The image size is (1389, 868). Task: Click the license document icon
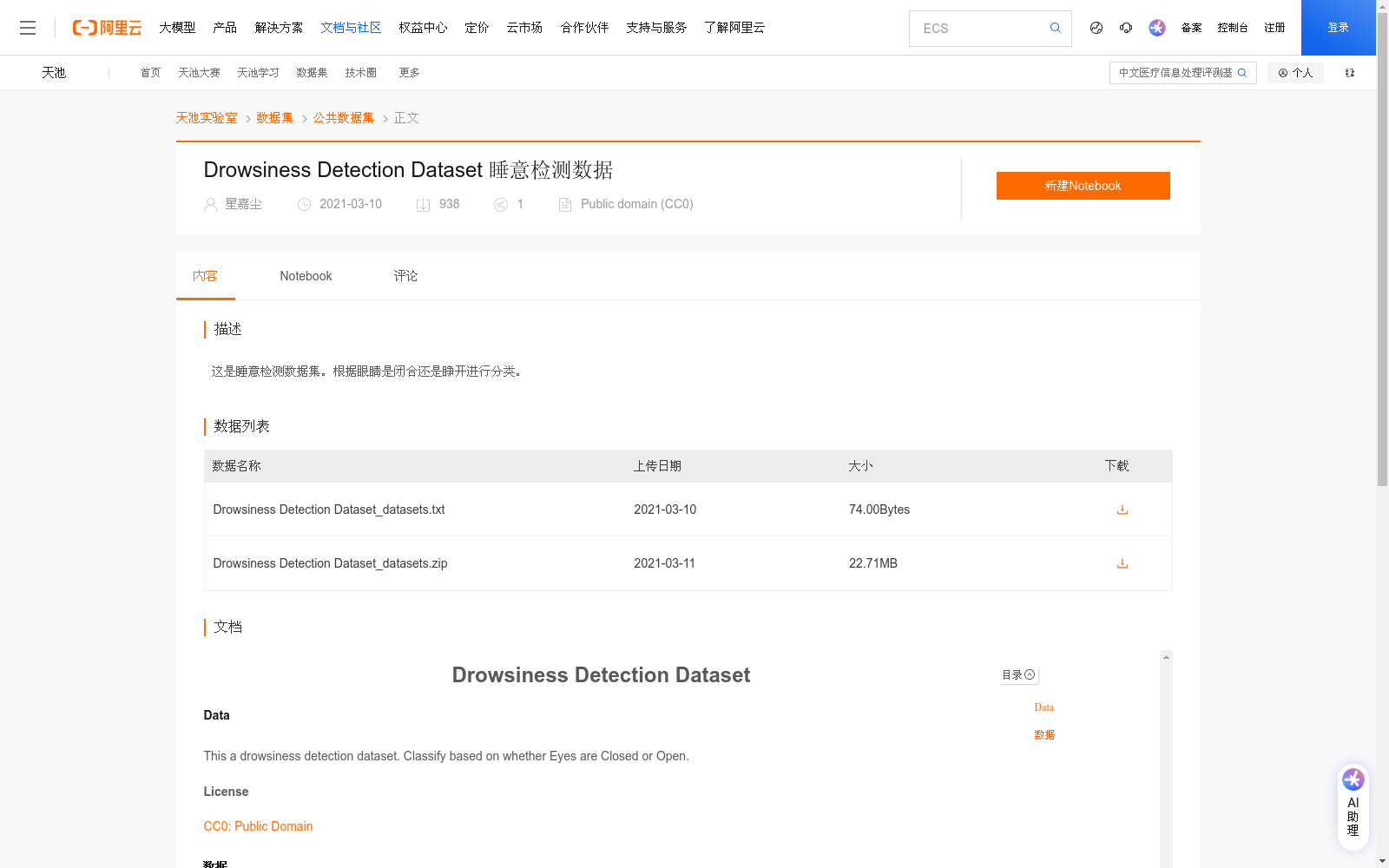point(565,205)
